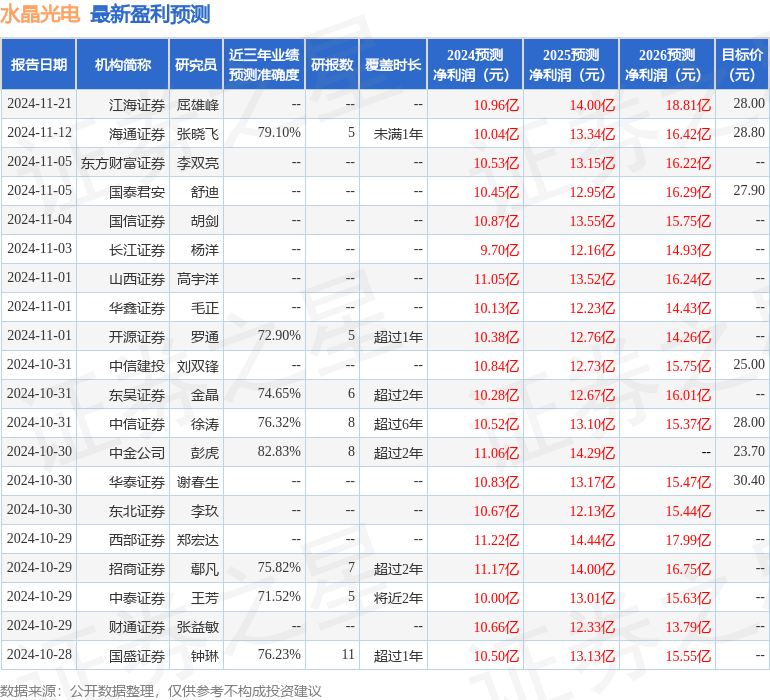770x700 pixels.
Task: Click researcher 李双亮
Action: pos(198,163)
